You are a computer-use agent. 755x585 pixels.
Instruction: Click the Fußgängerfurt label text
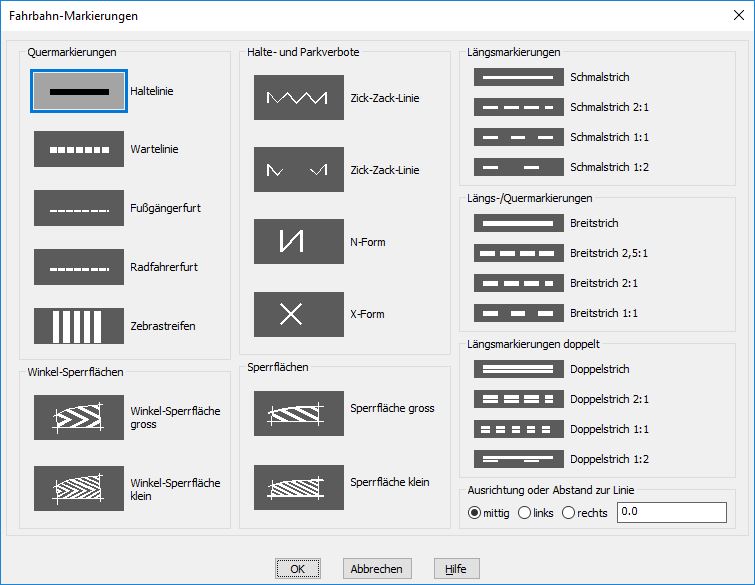pyautogui.click(x=166, y=208)
